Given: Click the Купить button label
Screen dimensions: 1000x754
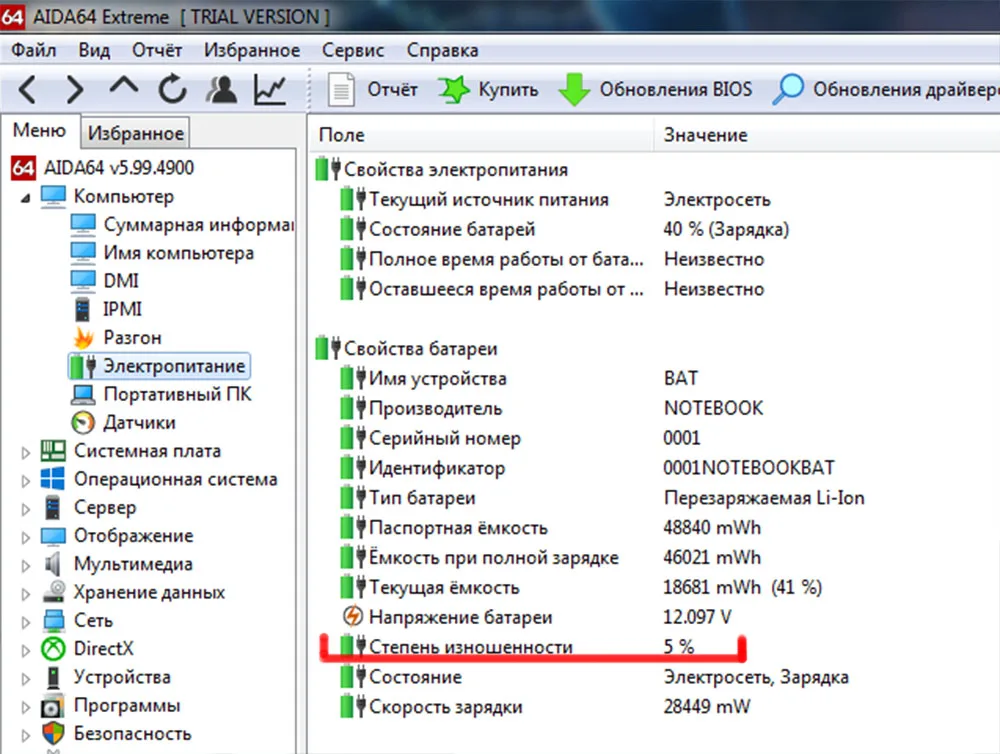Looking at the screenshot, I should tap(508, 89).
